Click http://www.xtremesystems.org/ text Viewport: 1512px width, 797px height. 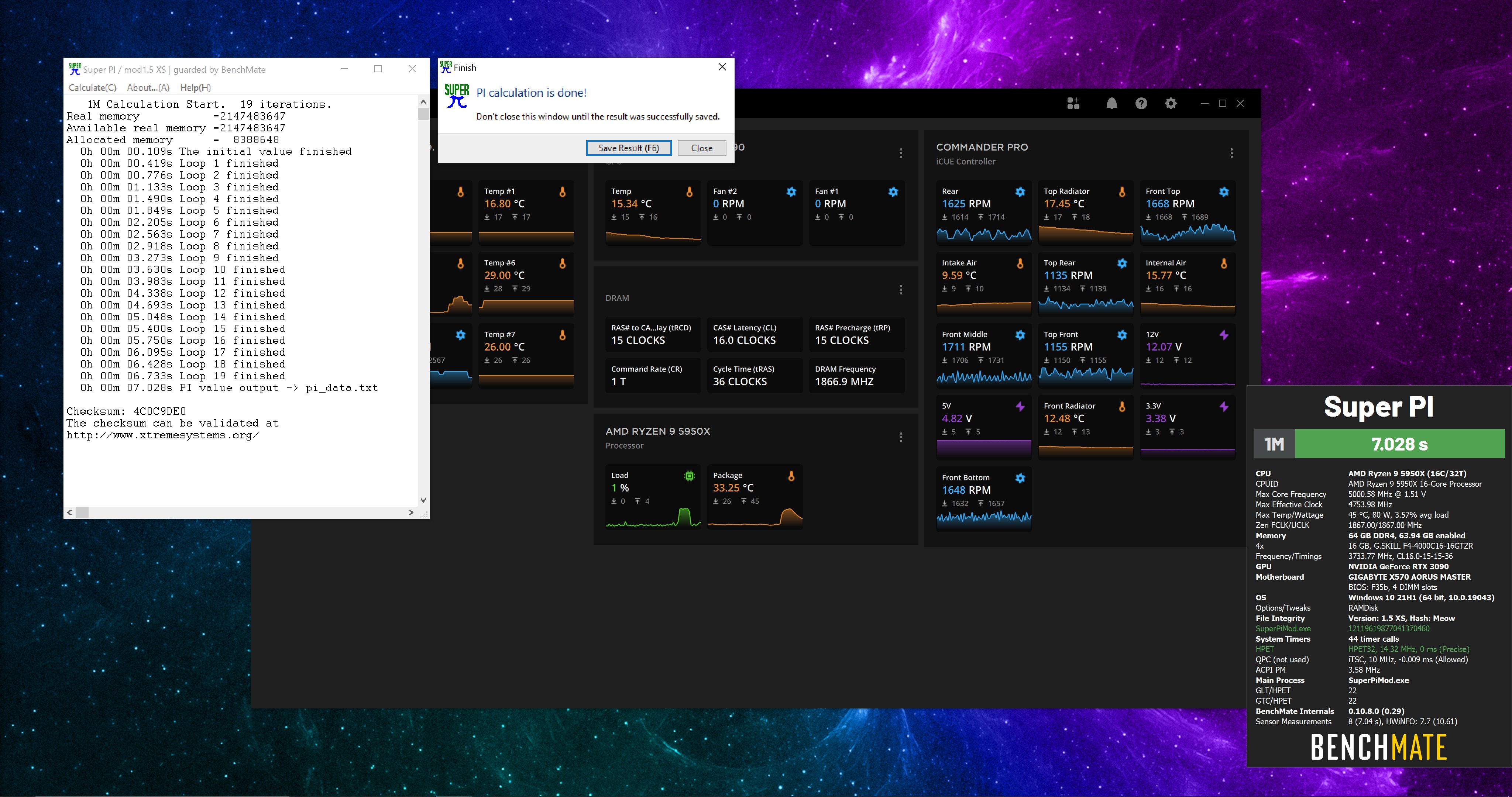pos(162,435)
